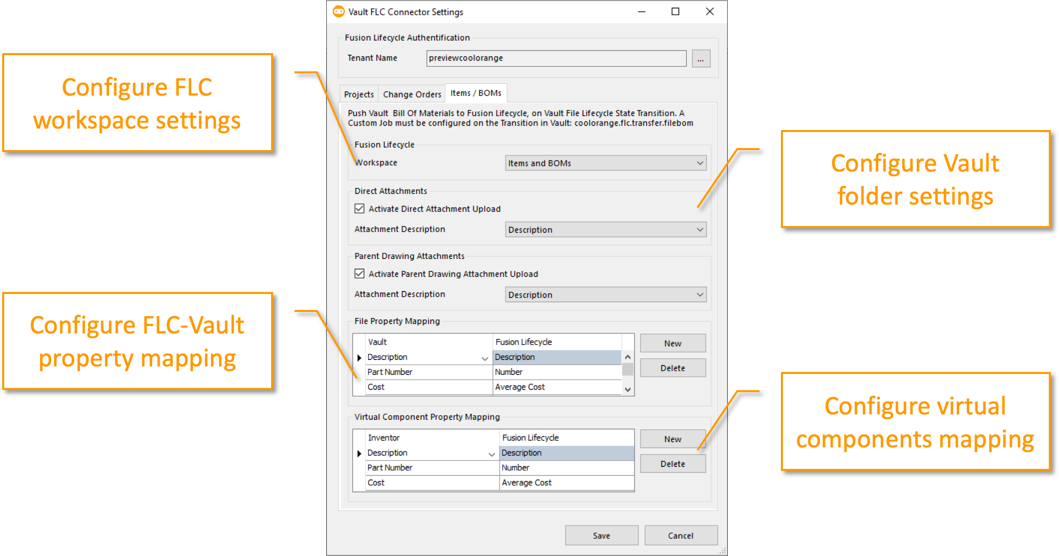
Task: Enable Activate Direct Attachment Upload checkbox
Action: (x=360, y=209)
